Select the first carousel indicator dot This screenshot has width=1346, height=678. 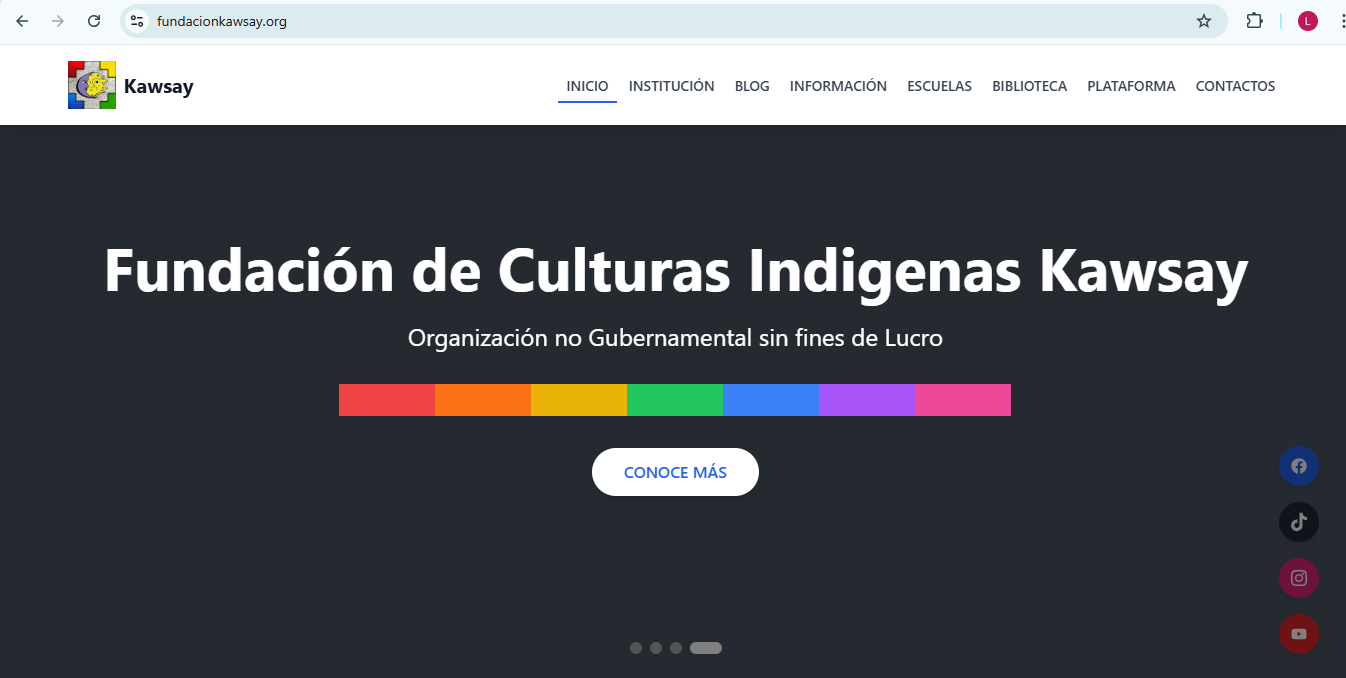tap(636, 647)
